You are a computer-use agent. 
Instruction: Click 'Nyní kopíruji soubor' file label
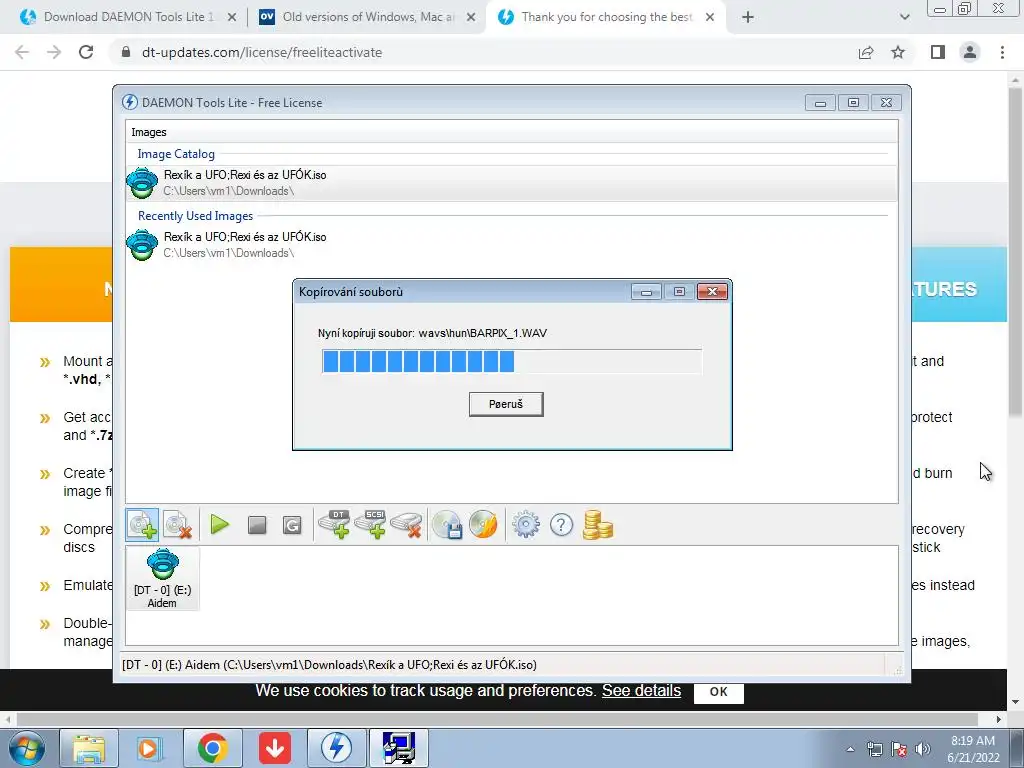(432, 333)
